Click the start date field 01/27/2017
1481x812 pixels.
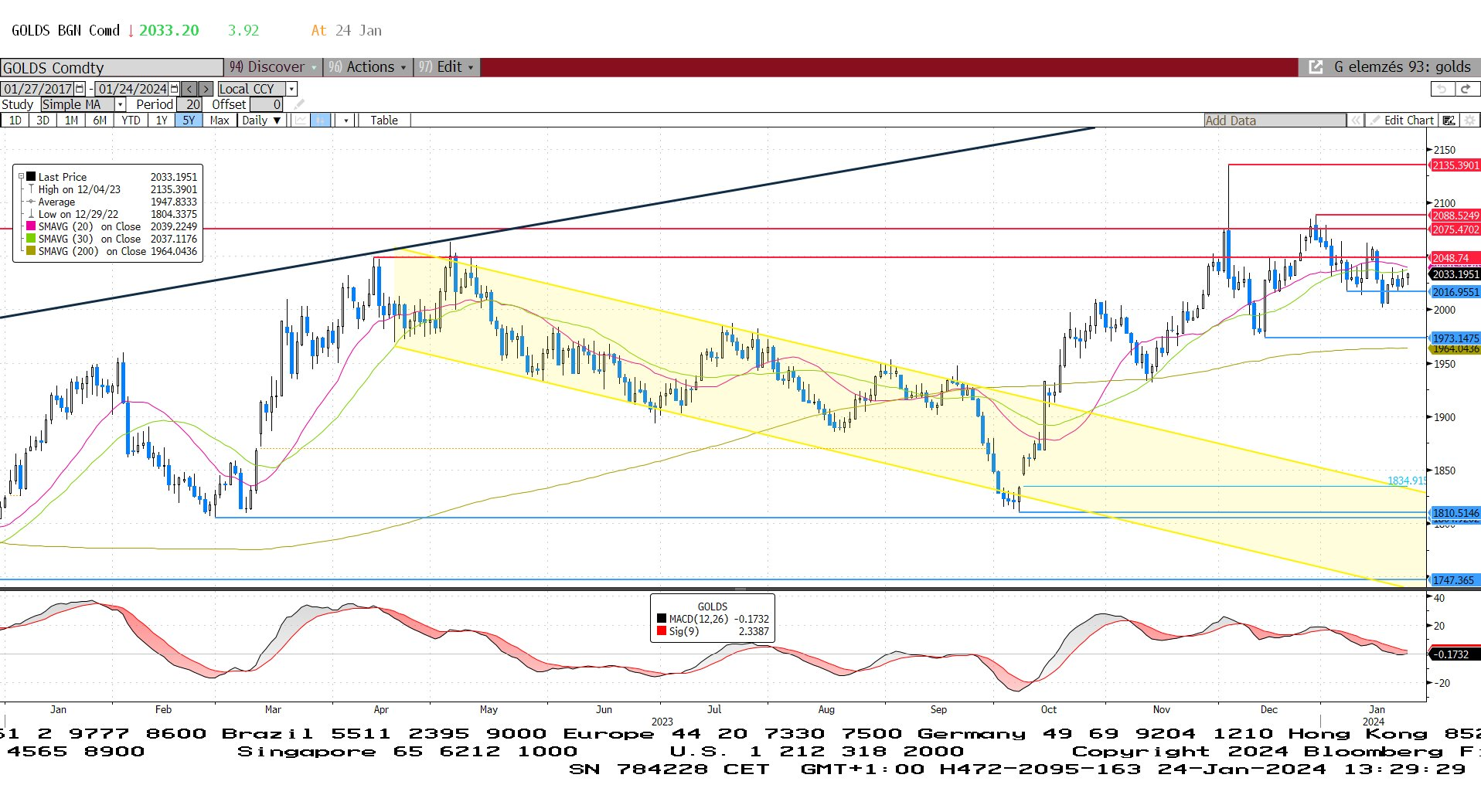(38, 89)
